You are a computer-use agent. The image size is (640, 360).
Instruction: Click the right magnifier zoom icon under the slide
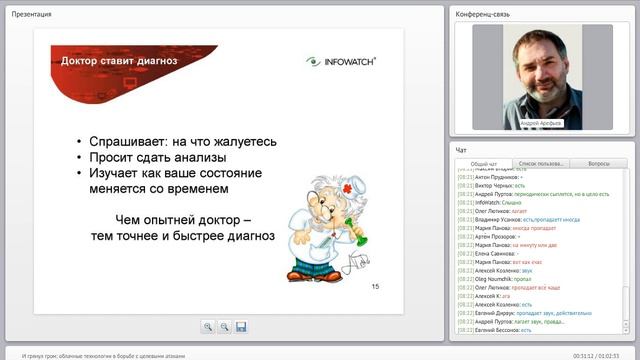click(224, 327)
